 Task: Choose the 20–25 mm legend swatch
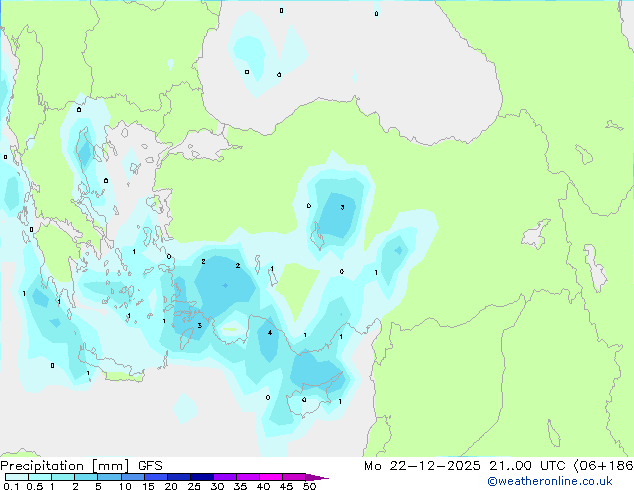pos(178,477)
